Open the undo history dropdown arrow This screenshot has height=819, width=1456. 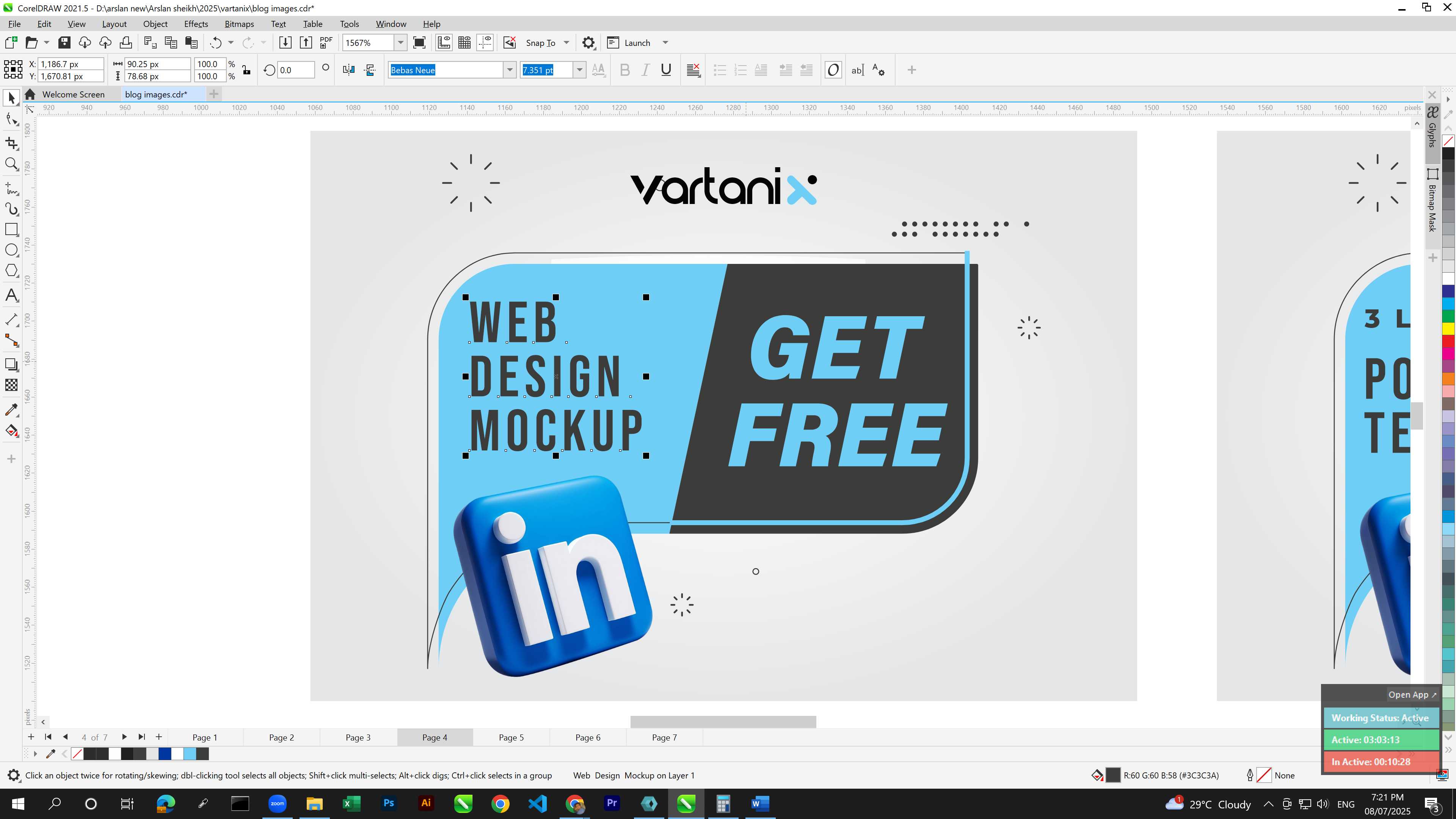click(x=231, y=42)
